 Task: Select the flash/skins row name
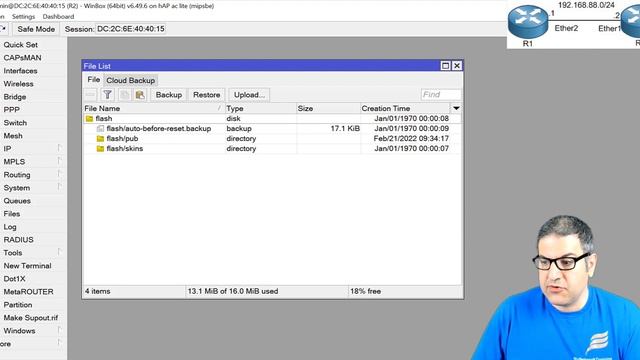[x=124, y=149]
